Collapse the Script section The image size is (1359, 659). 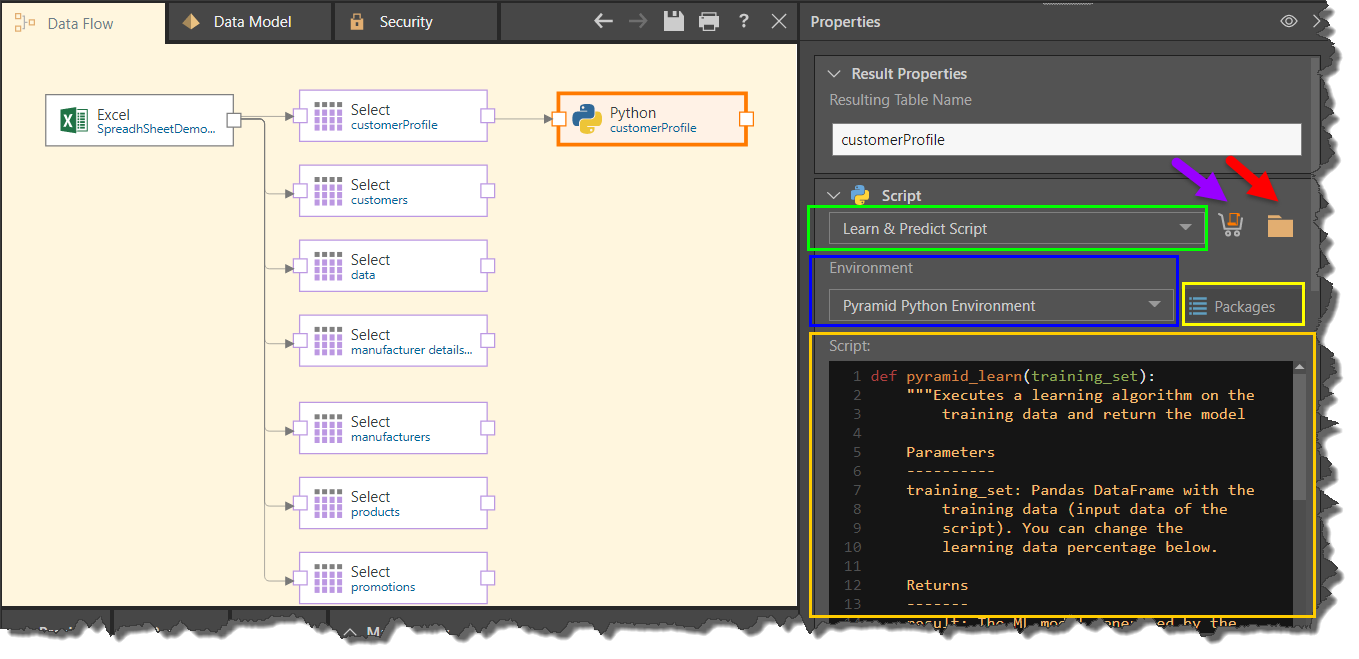coord(834,196)
